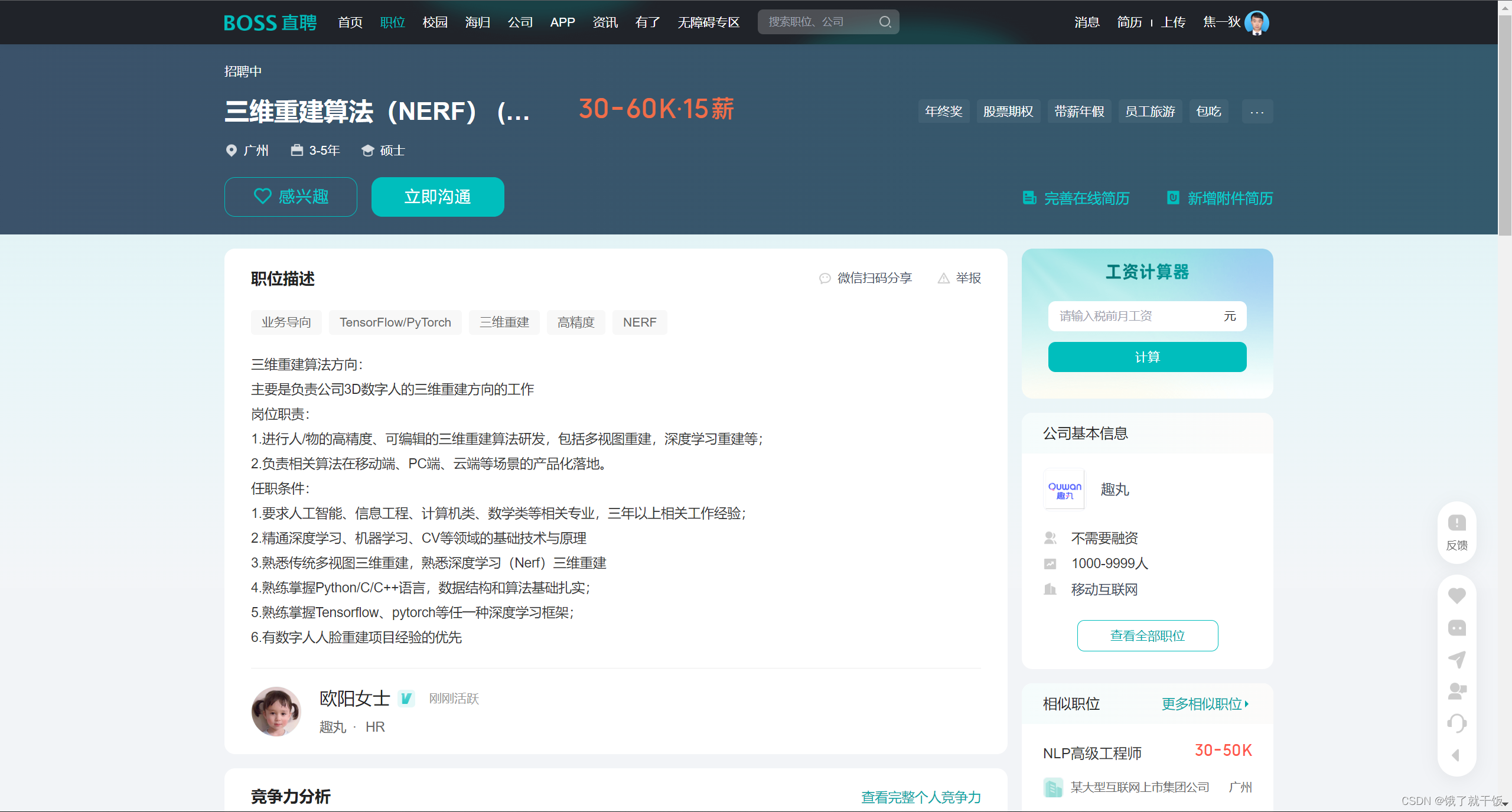Click the similar job company building icon
Viewport: 1512px width, 812px height.
click(1053, 787)
